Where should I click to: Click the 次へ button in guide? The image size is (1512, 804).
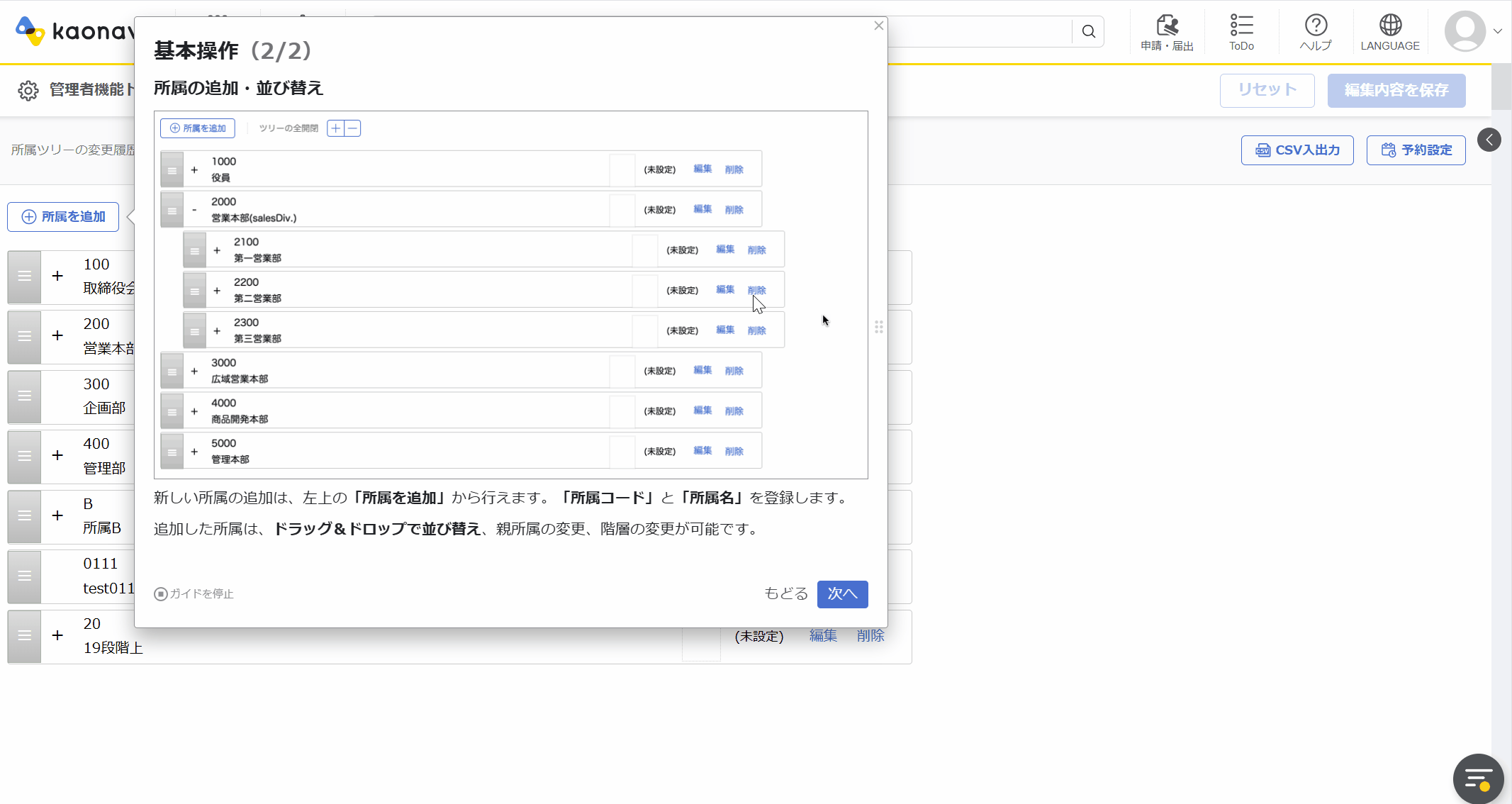click(x=842, y=593)
